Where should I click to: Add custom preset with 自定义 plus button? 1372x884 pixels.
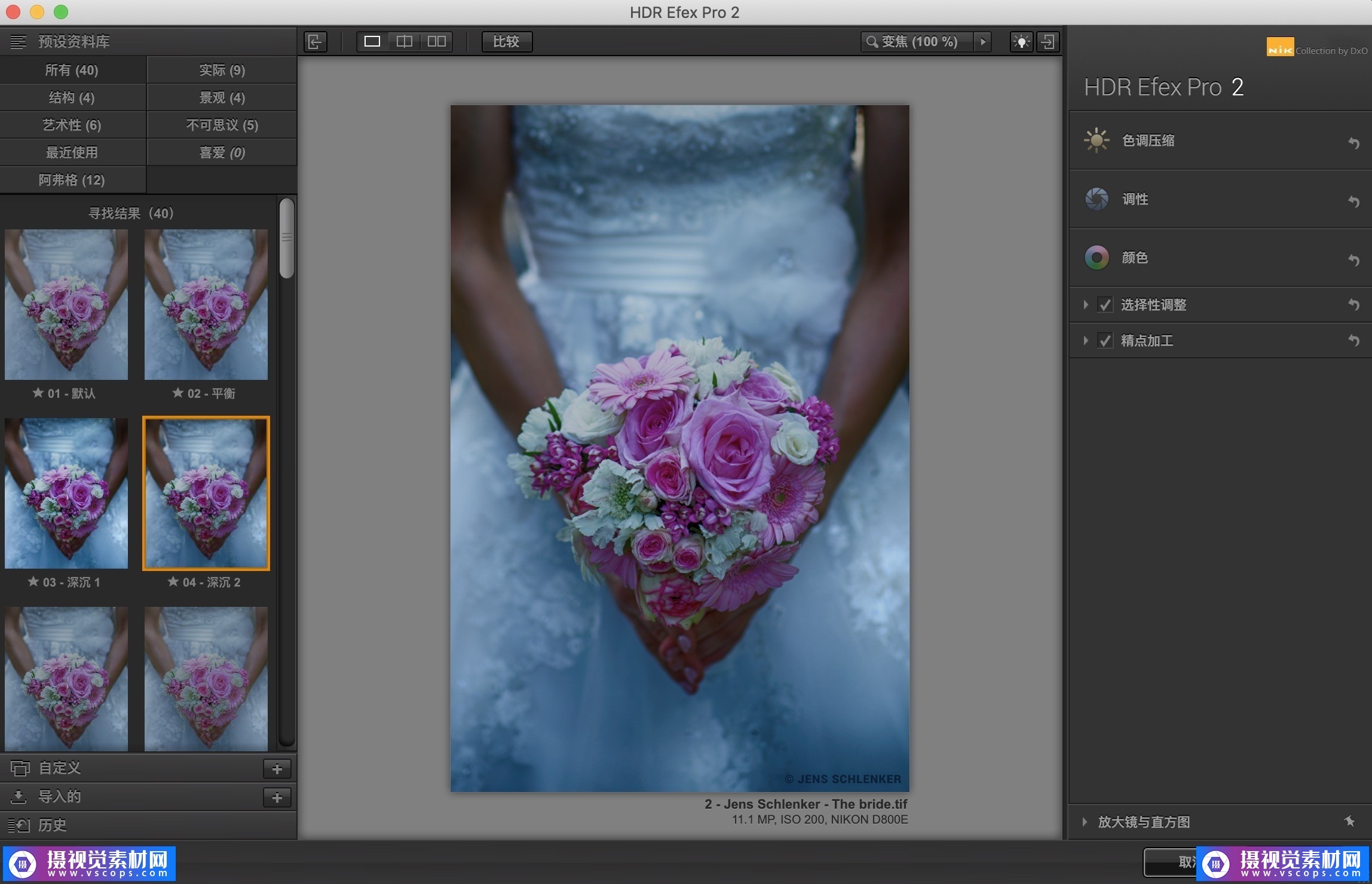click(277, 769)
